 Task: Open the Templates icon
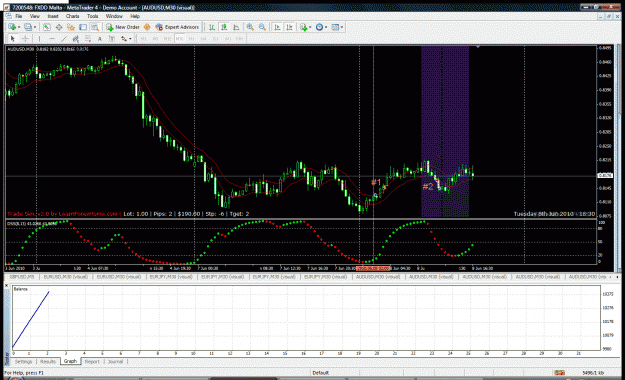pyautogui.click(x=335, y=27)
